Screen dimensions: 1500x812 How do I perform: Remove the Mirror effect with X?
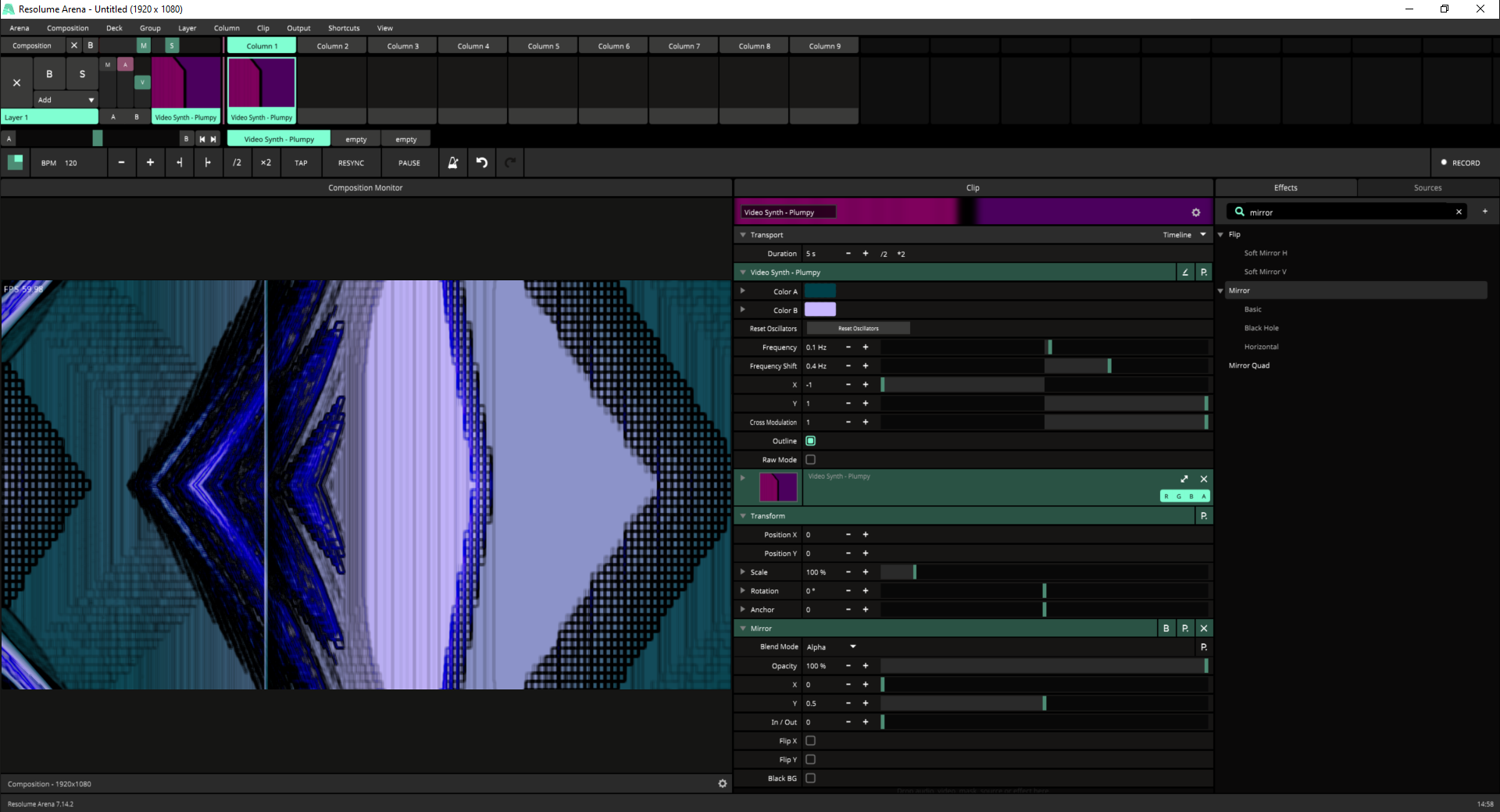point(1204,629)
